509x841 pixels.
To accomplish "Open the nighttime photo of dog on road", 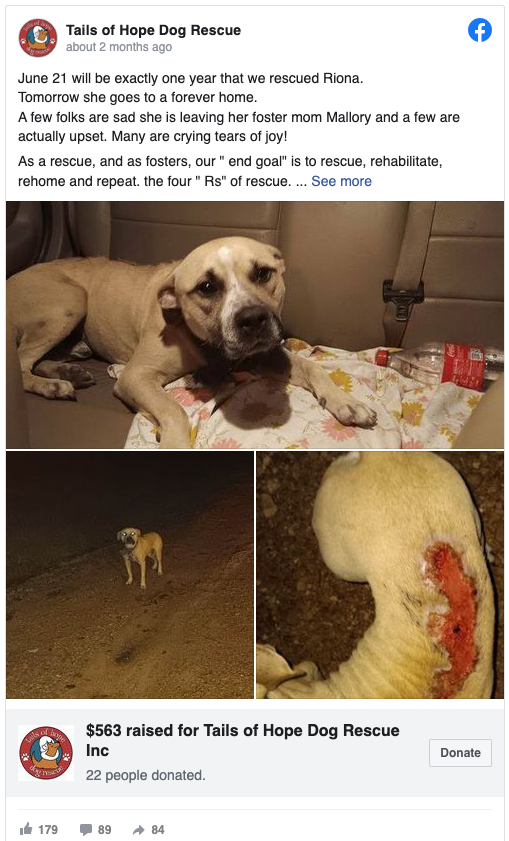I will (x=130, y=575).
